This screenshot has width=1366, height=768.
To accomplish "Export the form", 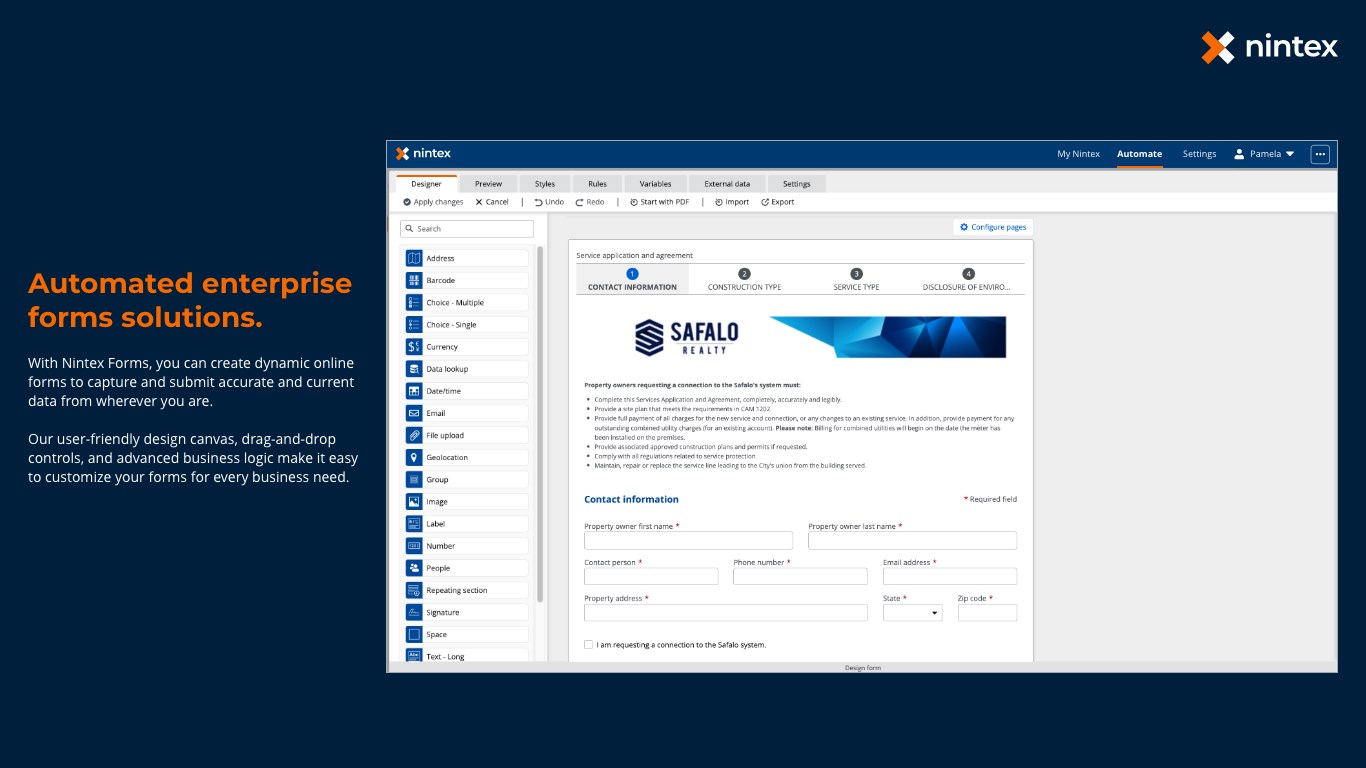I will click(777, 202).
